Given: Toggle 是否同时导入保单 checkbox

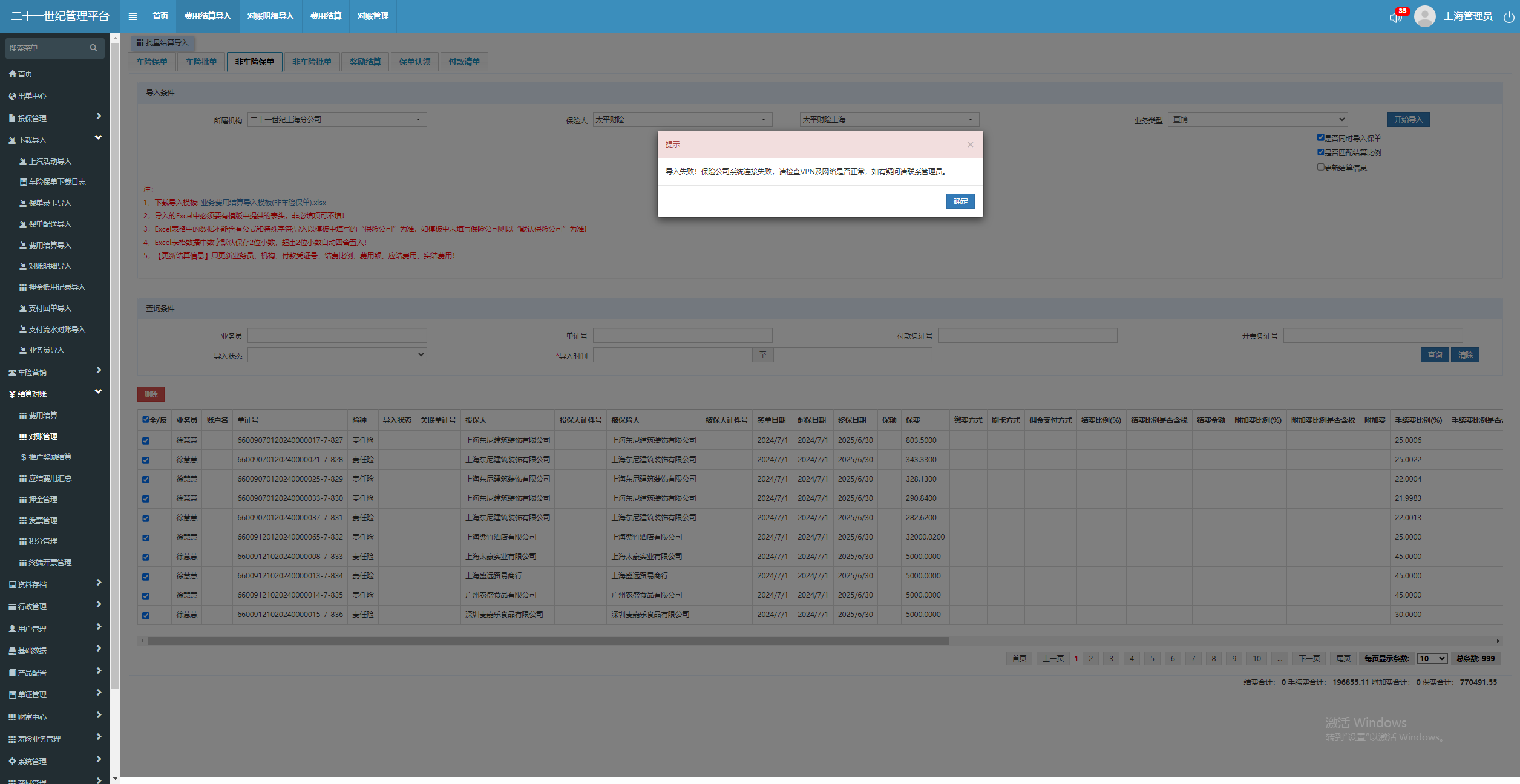Looking at the screenshot, I should click(x=1321, y=137).
